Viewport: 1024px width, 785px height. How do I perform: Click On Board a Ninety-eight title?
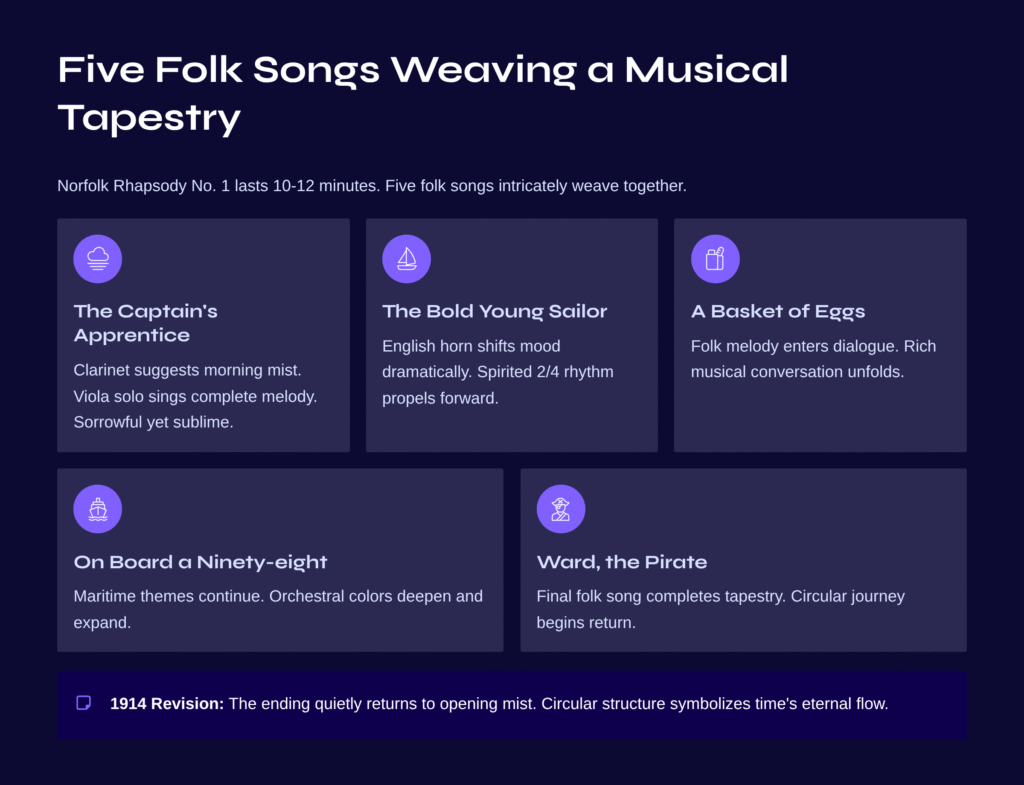pos(200,562)
